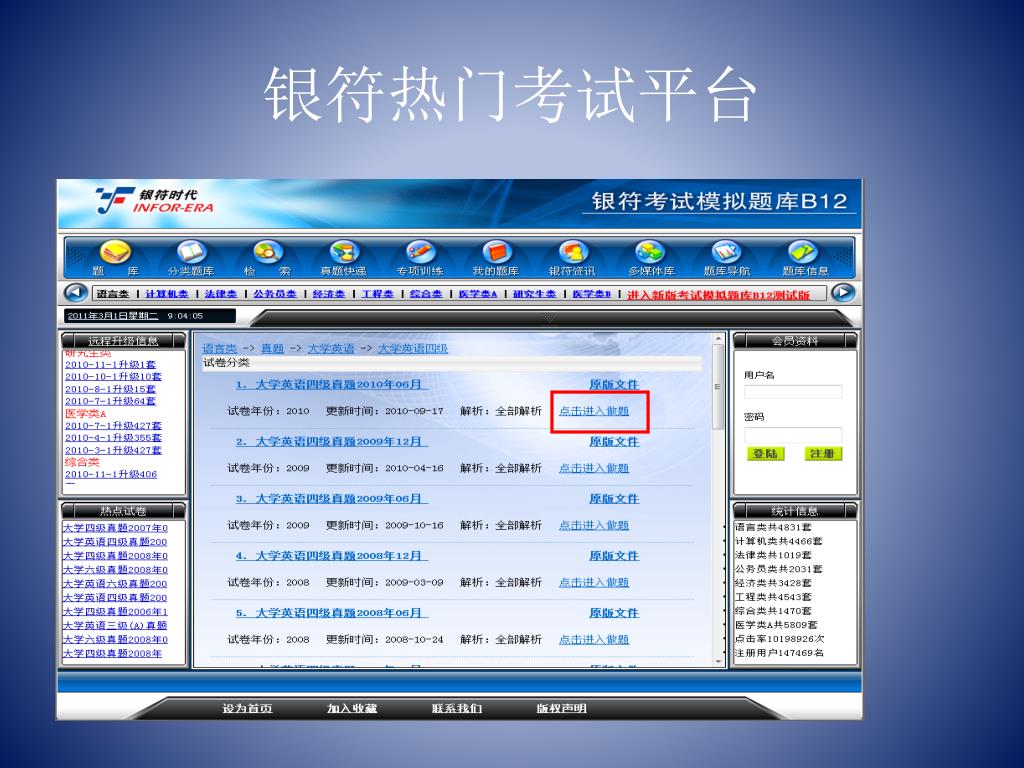Open the 多媒体库 toolbar icon
Viewport: 1024px width, 768px height.
pyautogui.click(x=650, y=258)
